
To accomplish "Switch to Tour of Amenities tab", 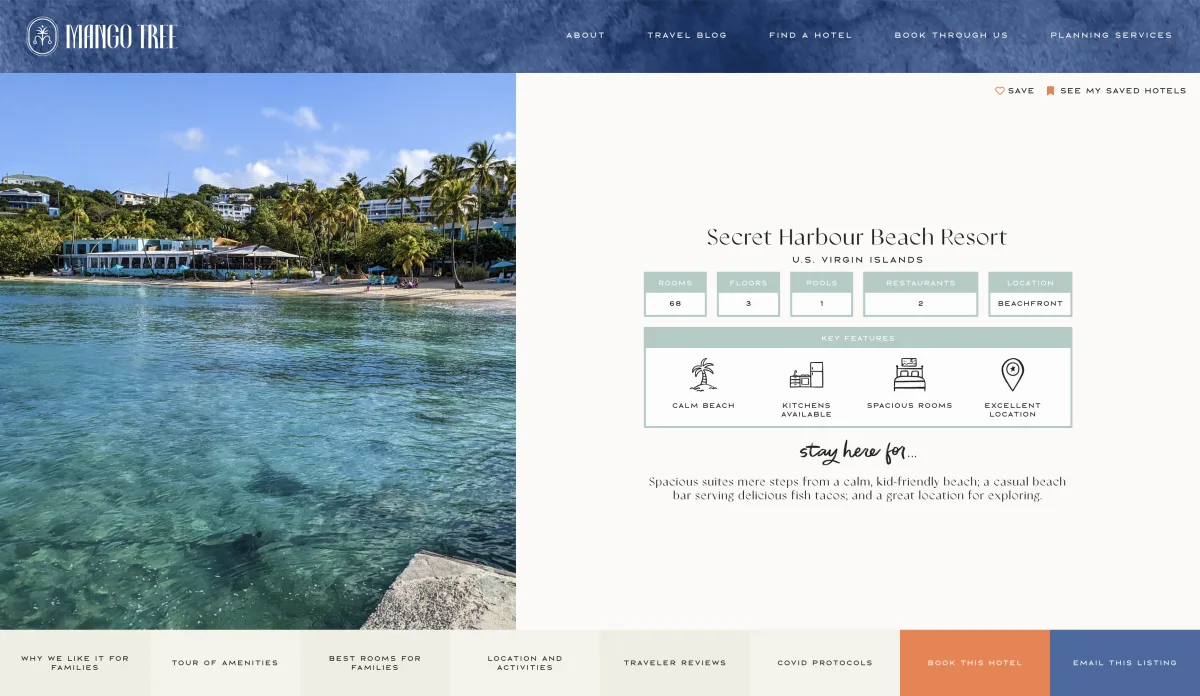I will tap(225, 663).
